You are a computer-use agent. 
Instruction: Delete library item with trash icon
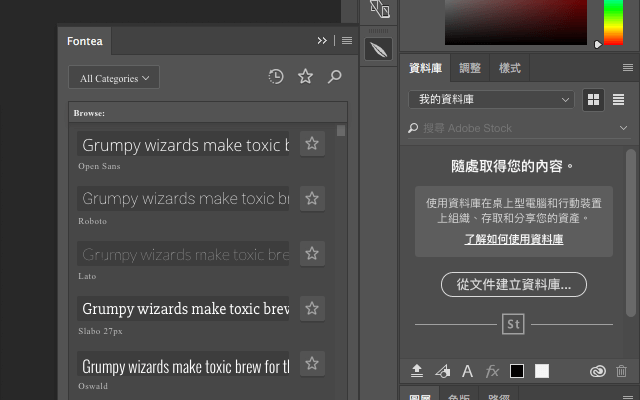coord(621,371)
